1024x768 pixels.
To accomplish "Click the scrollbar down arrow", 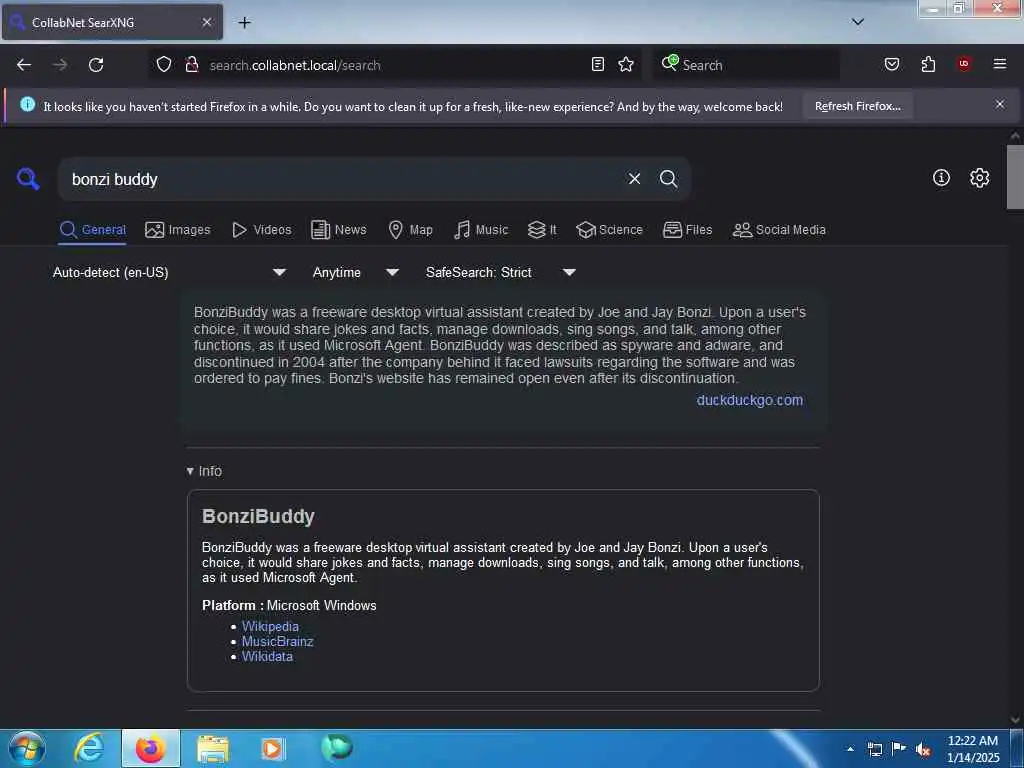I will [x=1015, y=720].
